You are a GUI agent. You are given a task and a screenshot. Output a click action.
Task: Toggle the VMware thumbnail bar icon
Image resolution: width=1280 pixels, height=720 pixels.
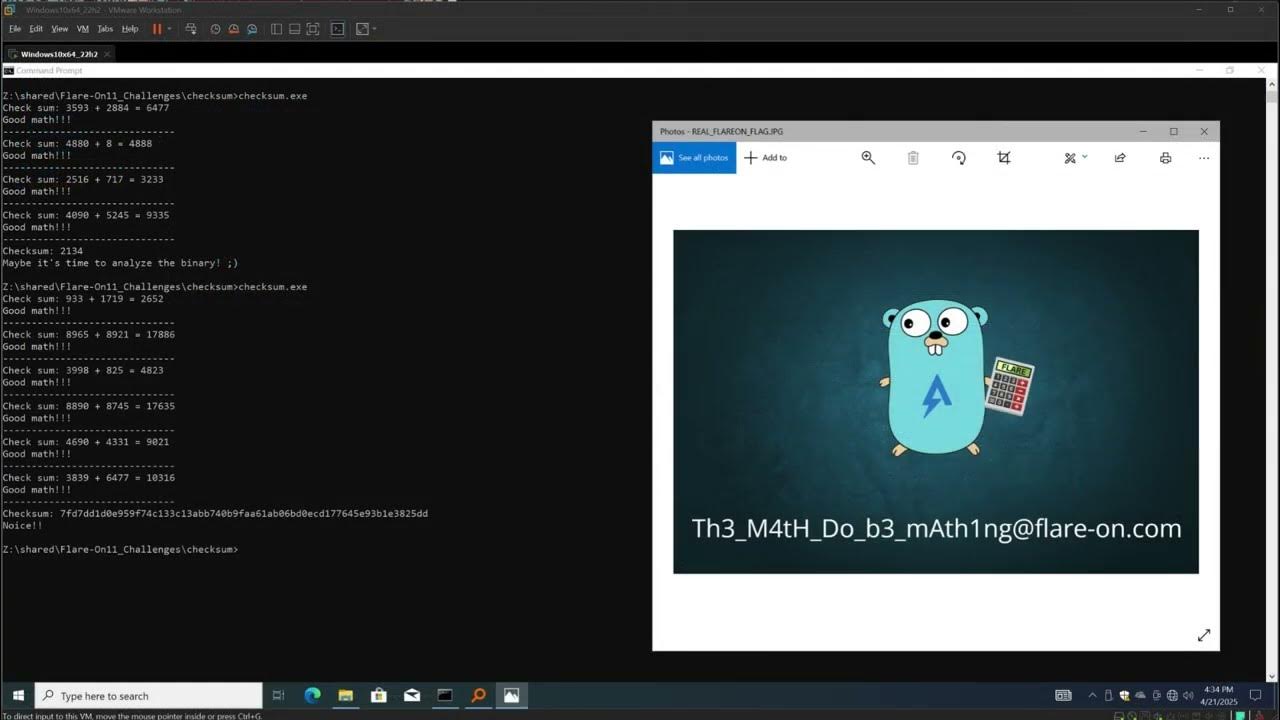[x=295, y=29]
